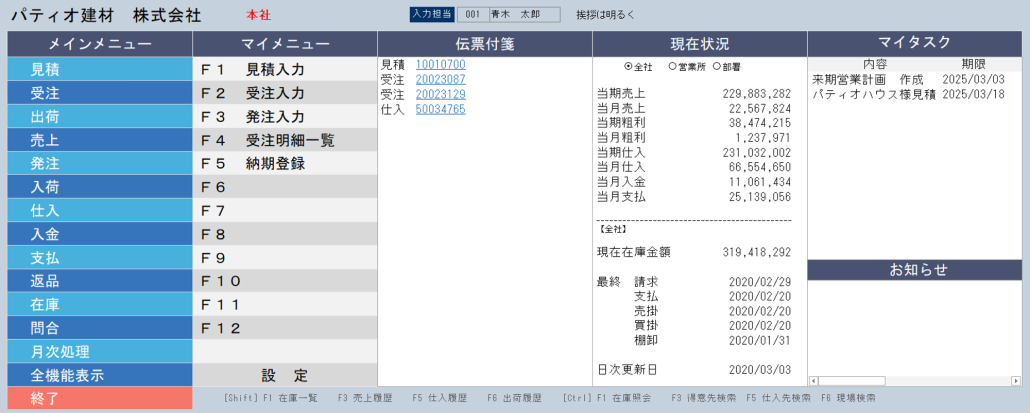Switch status view to 営業所
The image size is (1030, 413).
pos(672,67)
